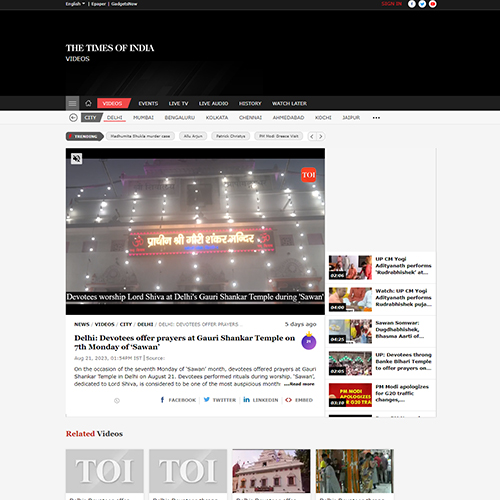Open the first related video TOI placeholder
The image size is (500, 500).
tap(105, 471)
